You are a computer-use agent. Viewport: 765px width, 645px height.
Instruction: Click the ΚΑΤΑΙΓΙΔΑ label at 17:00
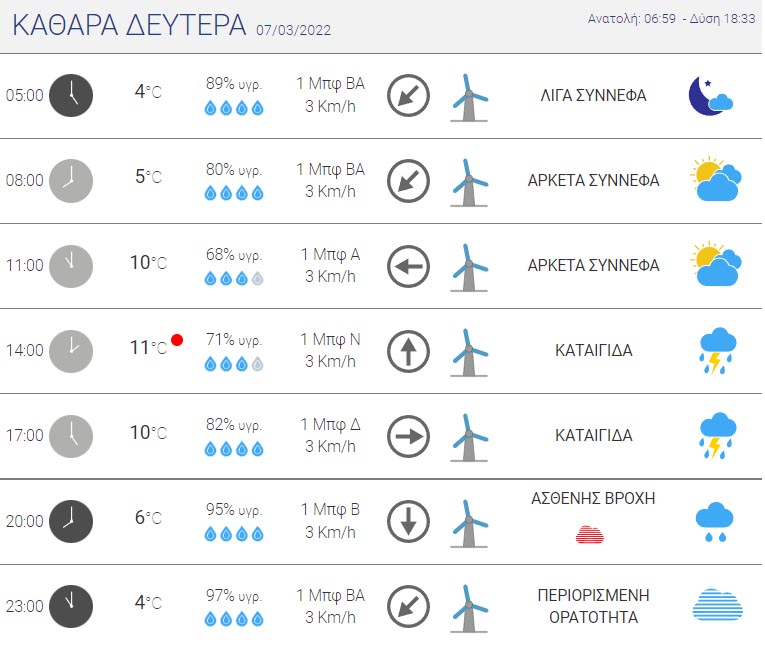[x=593, y=435]
